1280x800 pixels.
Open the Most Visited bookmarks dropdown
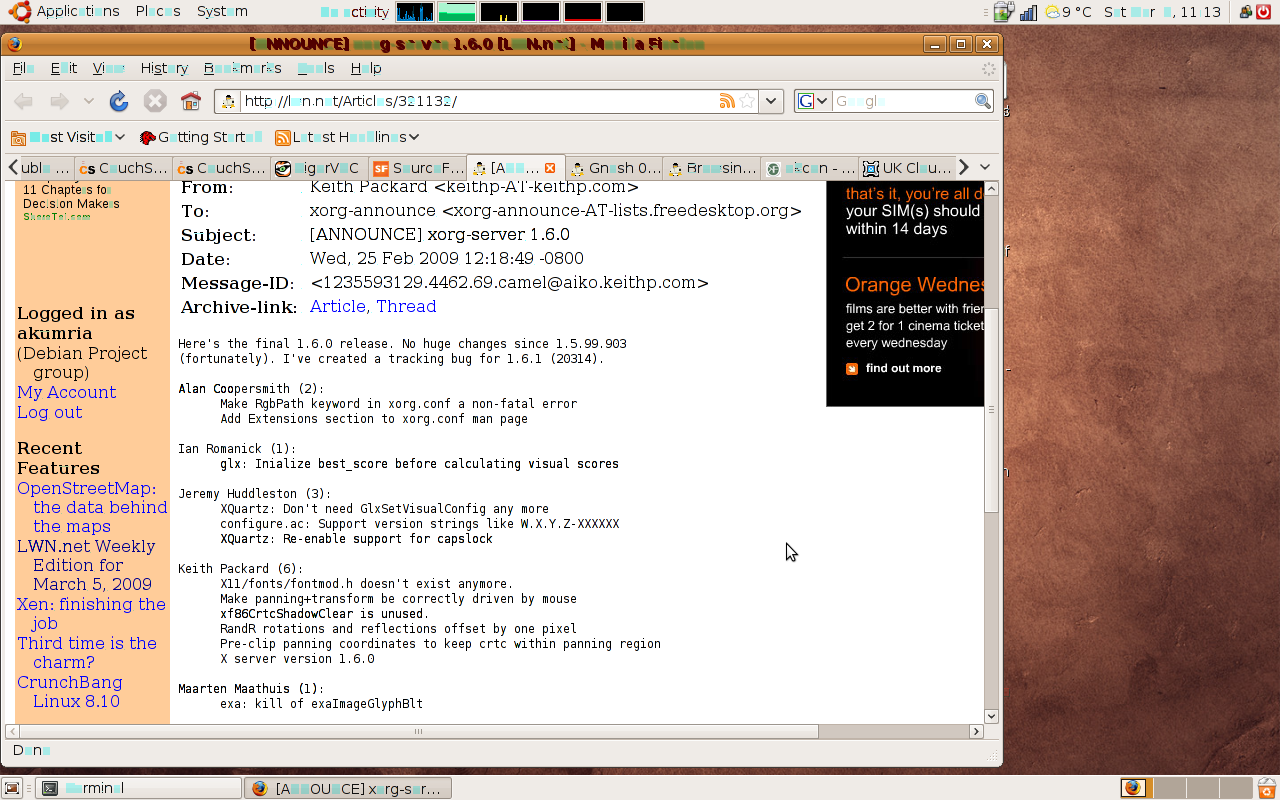click(x=68, y=137)
